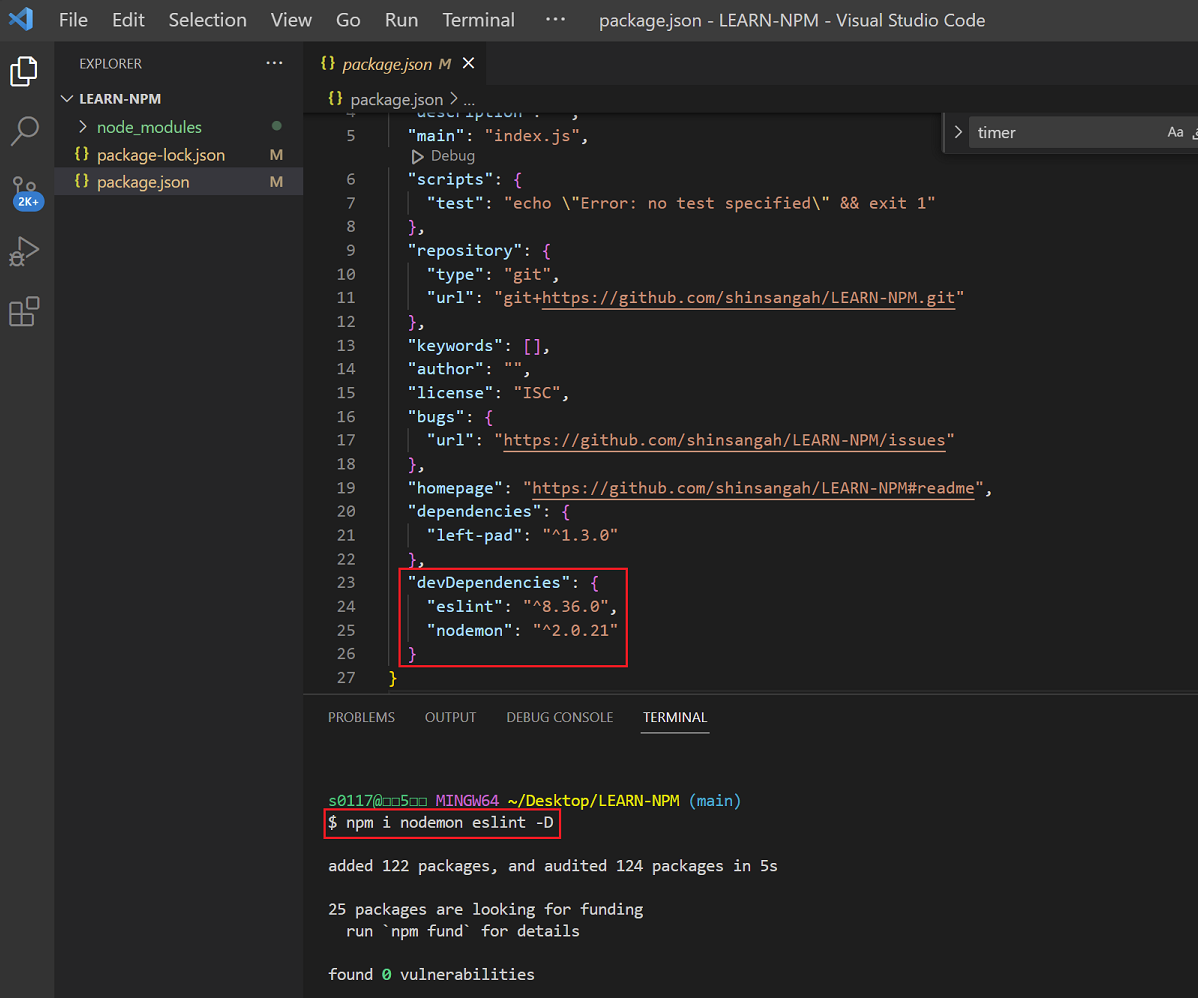The width and height of the screenshot is (1198, 998).
Task: Click the package-lock.json file icon
Action: 82,154
